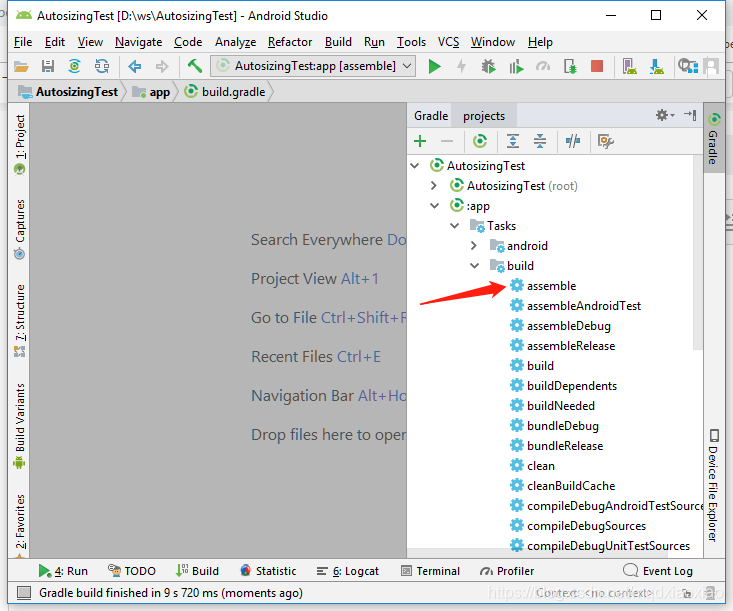This screenshot has height=611, width=733.
Task: Click the Gradle panel minus detach icon
Action: click(x=447, y=141)
